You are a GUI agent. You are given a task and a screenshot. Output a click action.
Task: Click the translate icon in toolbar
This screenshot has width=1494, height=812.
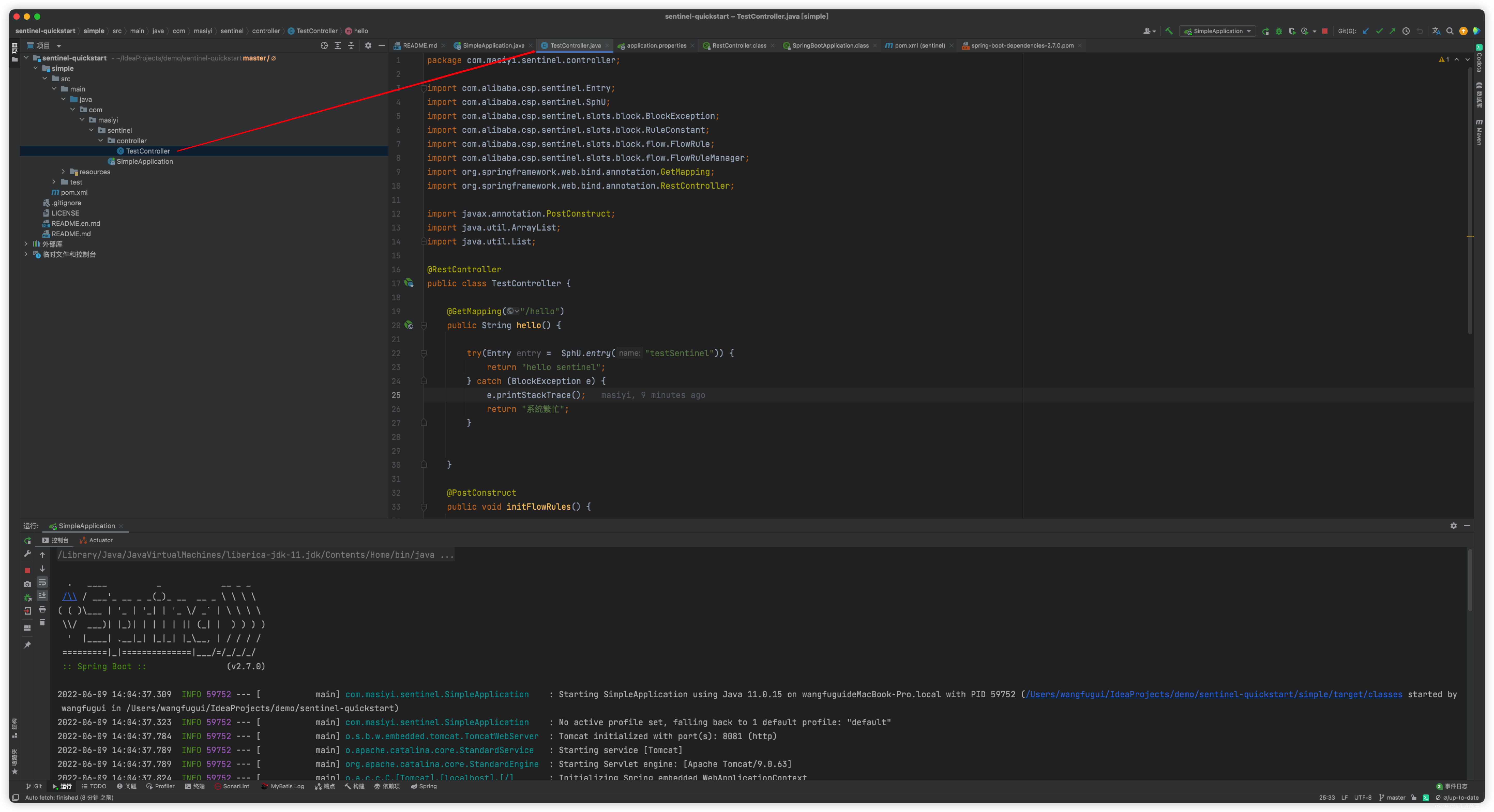coord(1436,31)
